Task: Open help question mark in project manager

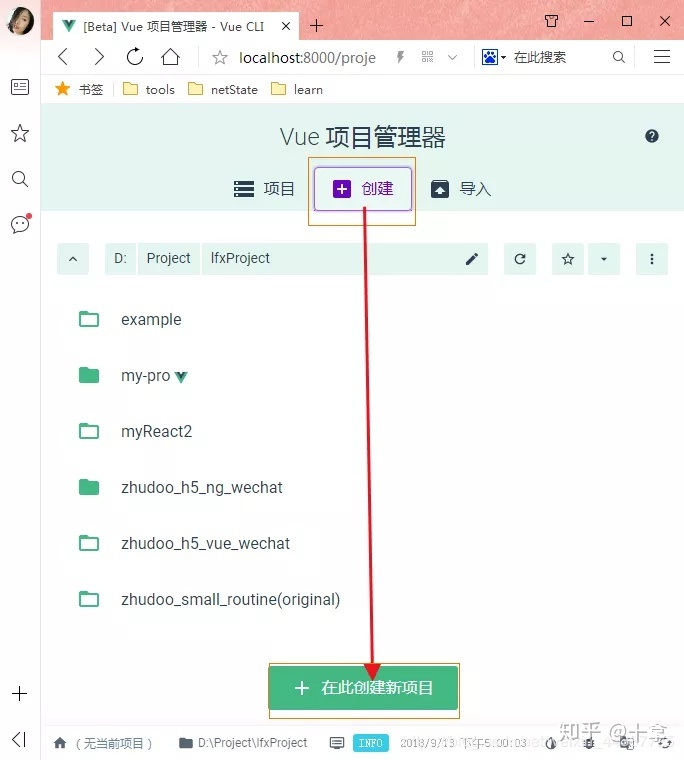Action: pyautogui.click(x=652, y=136)
